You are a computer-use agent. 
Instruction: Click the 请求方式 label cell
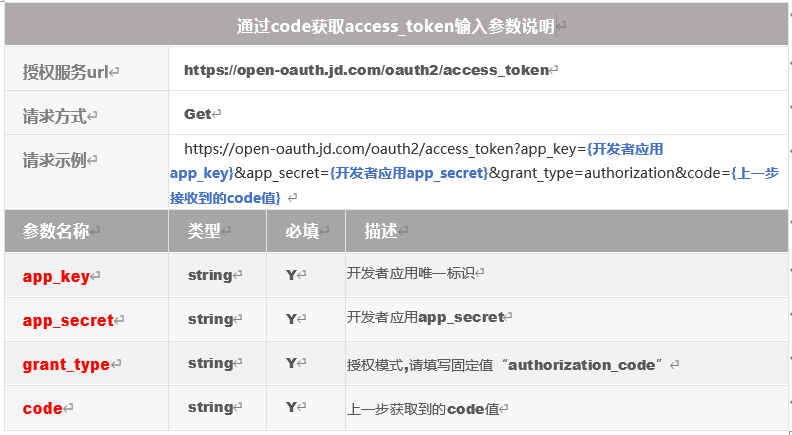(55, 116)
